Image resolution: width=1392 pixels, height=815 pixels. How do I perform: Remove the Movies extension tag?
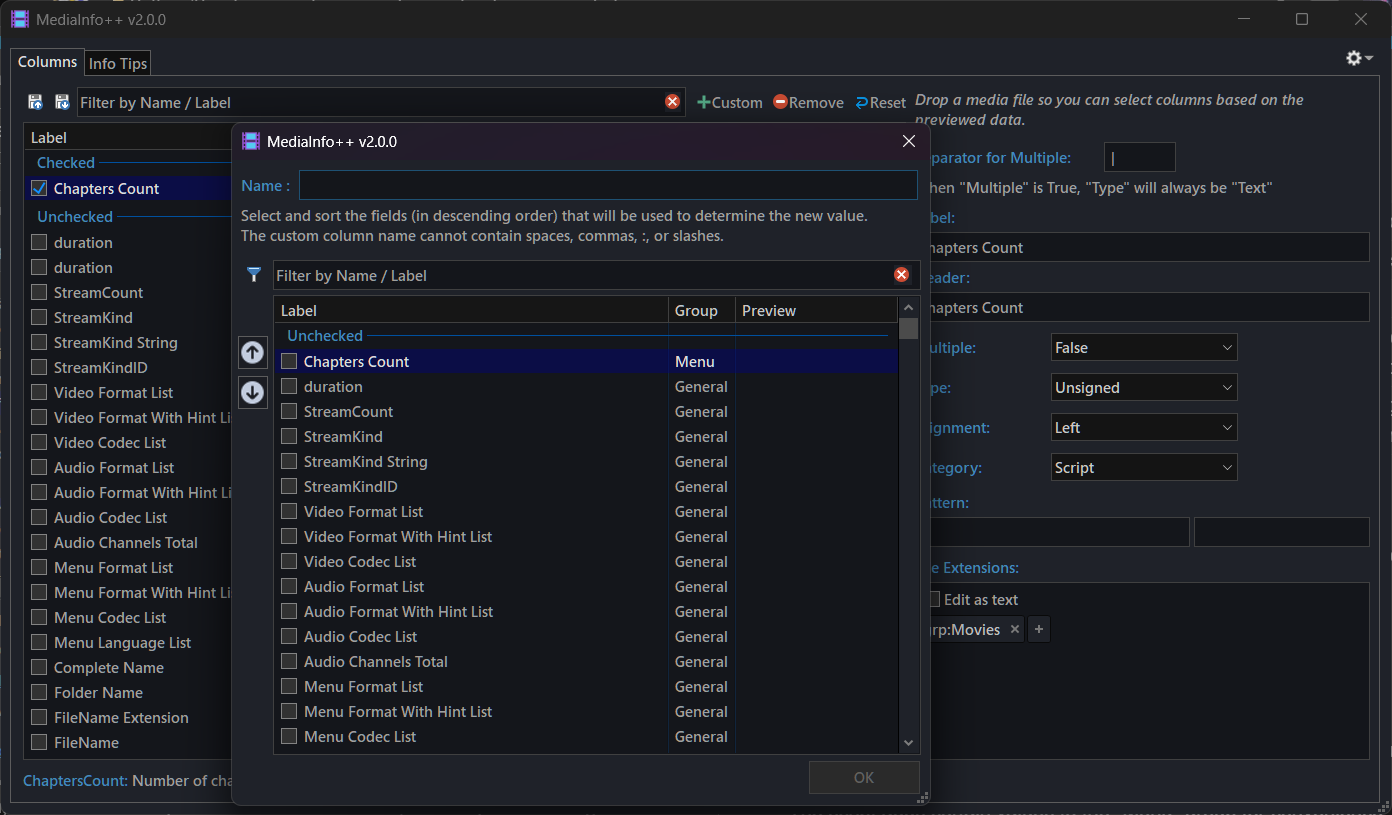tap(1014, 630)
